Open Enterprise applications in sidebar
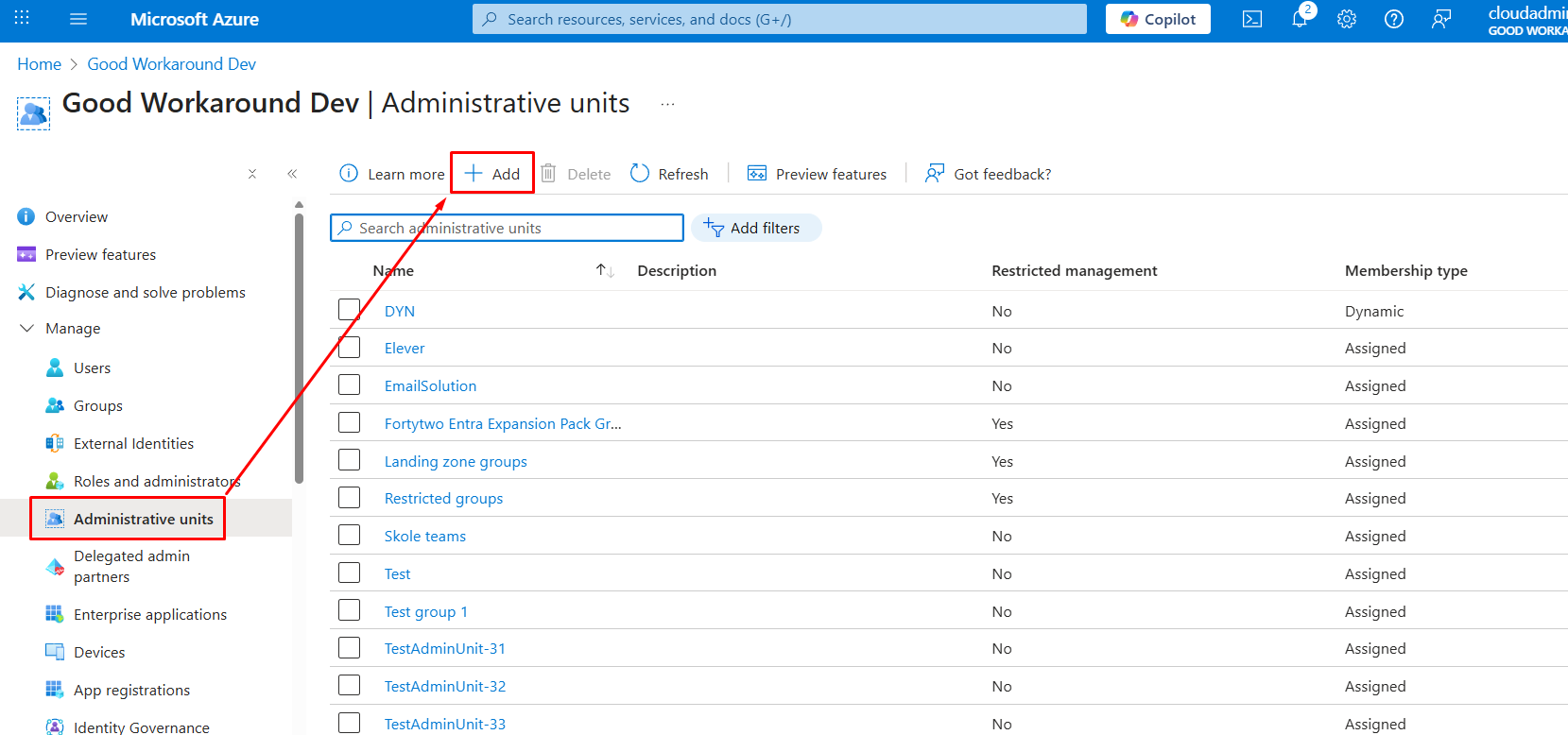The width and height of the screenshot is (1568, 735). pos(150,615)
